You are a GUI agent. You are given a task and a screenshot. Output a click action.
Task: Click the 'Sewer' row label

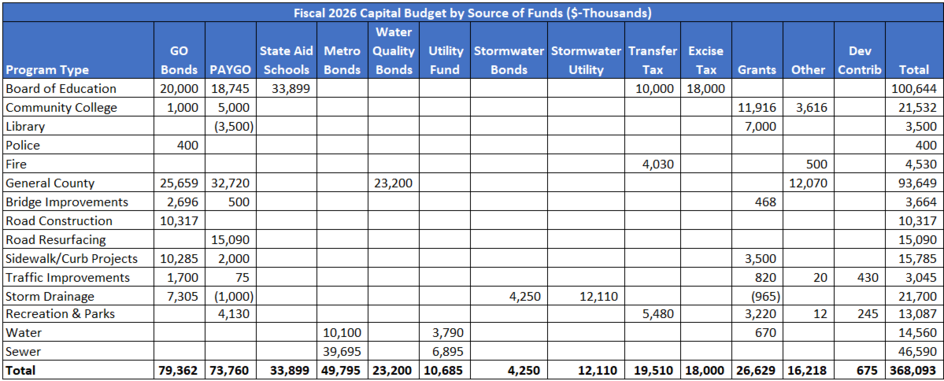(x=22, y=353)
